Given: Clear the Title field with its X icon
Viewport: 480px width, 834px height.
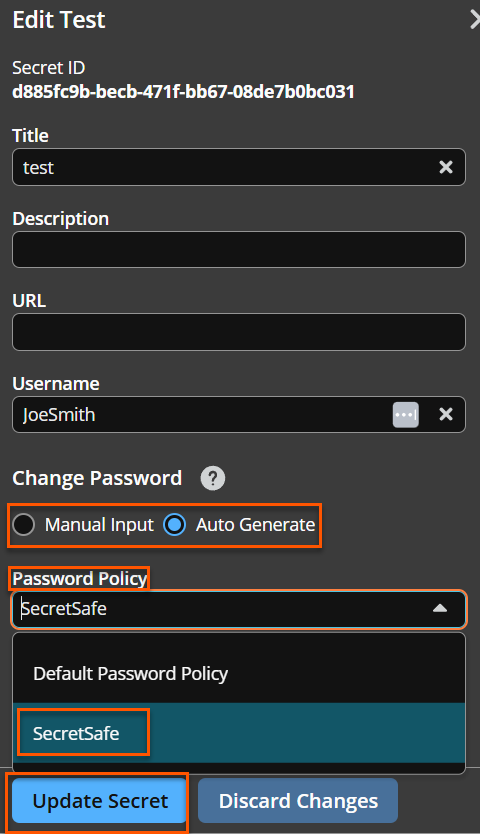Looking at the screenshot, I should 445,168.
